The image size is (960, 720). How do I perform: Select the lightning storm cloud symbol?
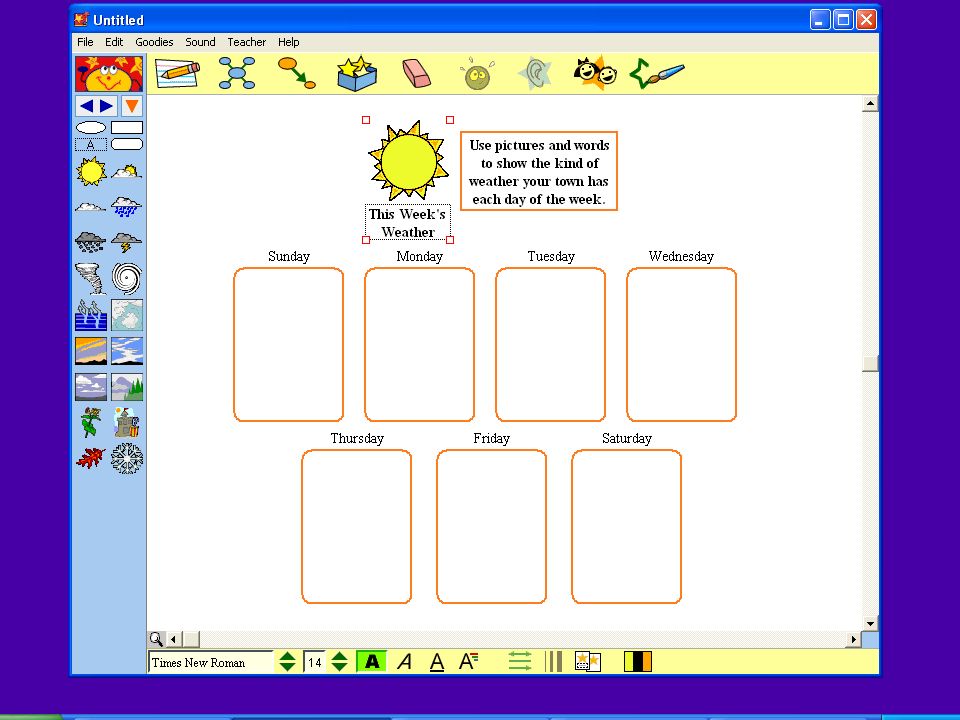tap(127, 242)
